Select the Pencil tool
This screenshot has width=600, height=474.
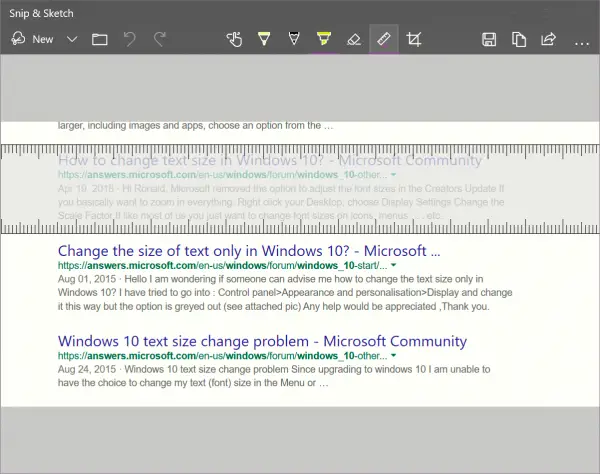(294, 39)
